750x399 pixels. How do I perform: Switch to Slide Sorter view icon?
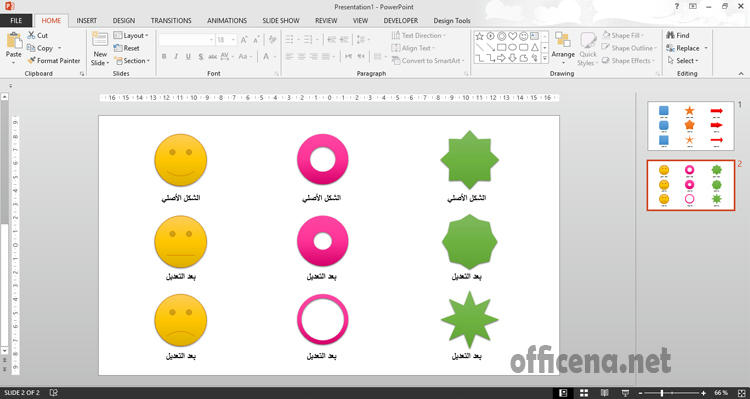pyautogui.click(x=584, y=393)
